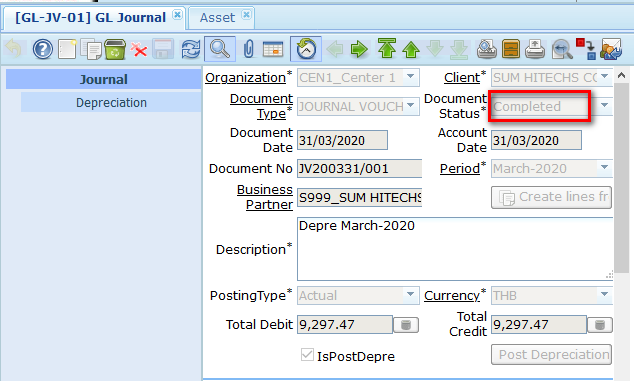634x381 pixels.
Task: Click the red X delete selection icon
Action: coord(139,50)
